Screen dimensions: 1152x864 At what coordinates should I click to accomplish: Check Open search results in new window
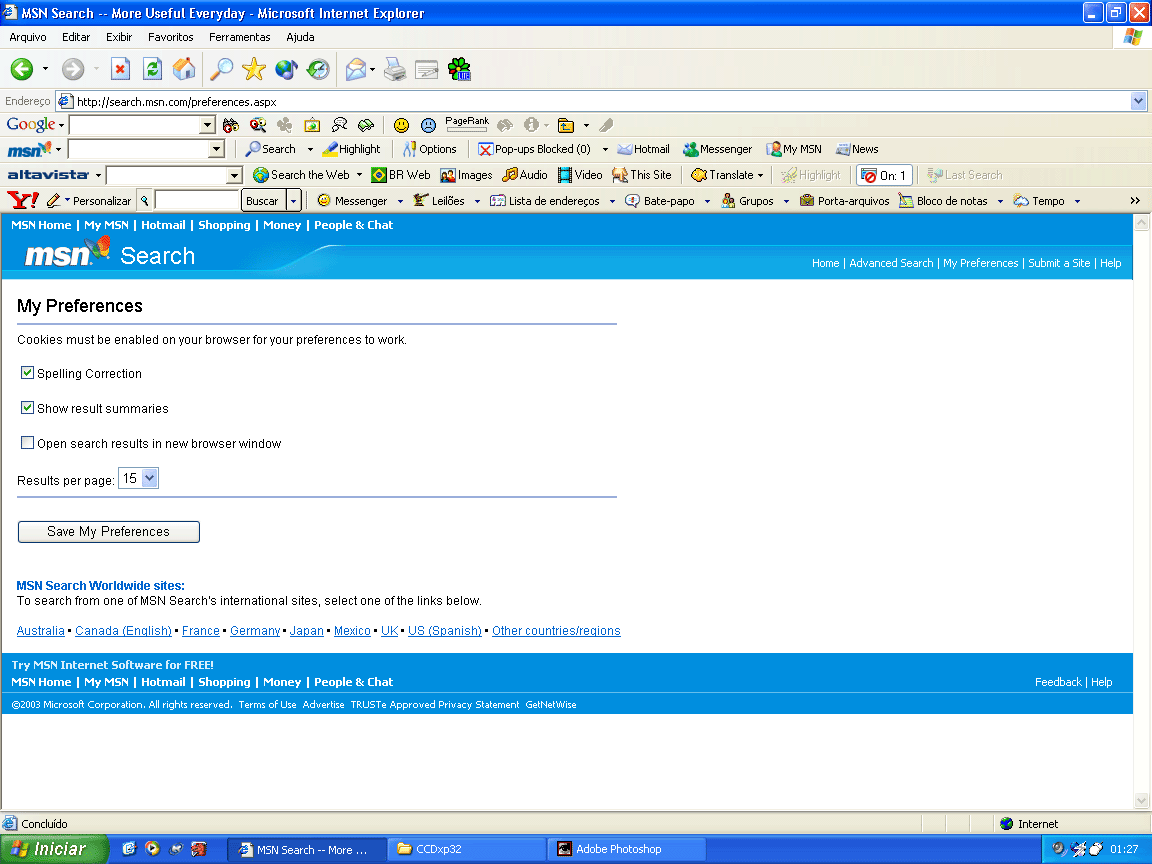[27, 443]
